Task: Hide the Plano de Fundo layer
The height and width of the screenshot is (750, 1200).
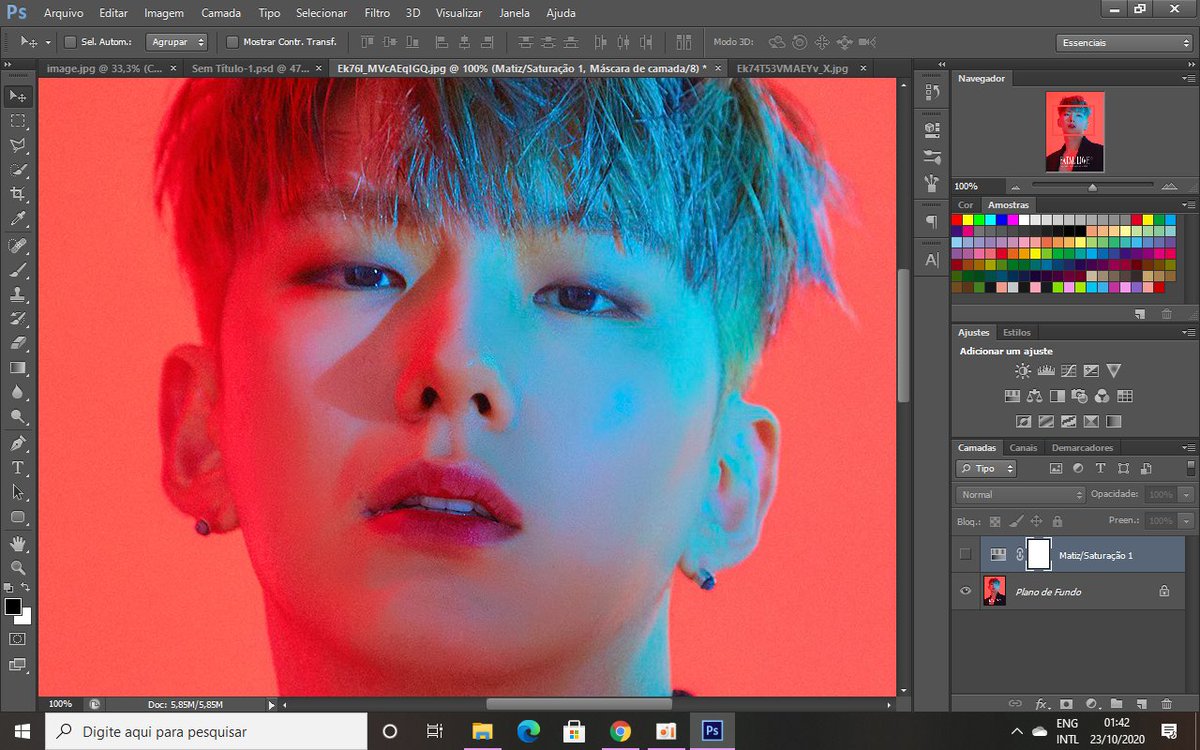Action: 965,591
